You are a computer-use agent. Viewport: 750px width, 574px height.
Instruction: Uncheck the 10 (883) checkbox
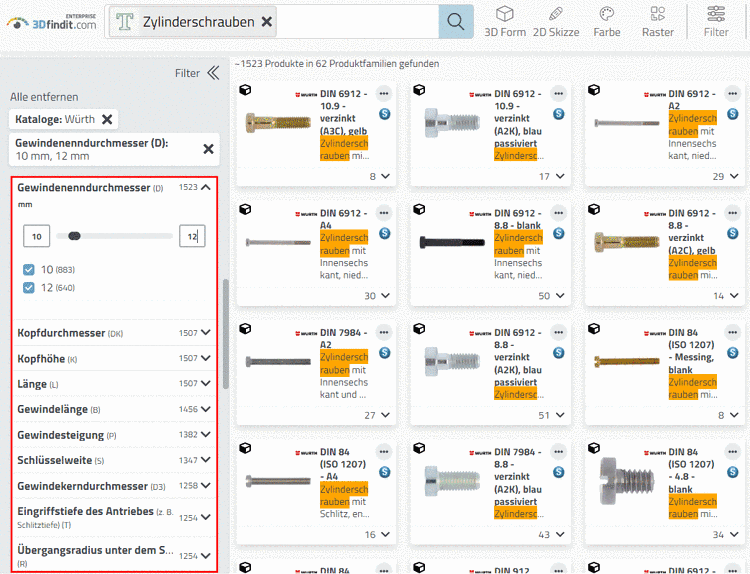(x=29, y=270)
